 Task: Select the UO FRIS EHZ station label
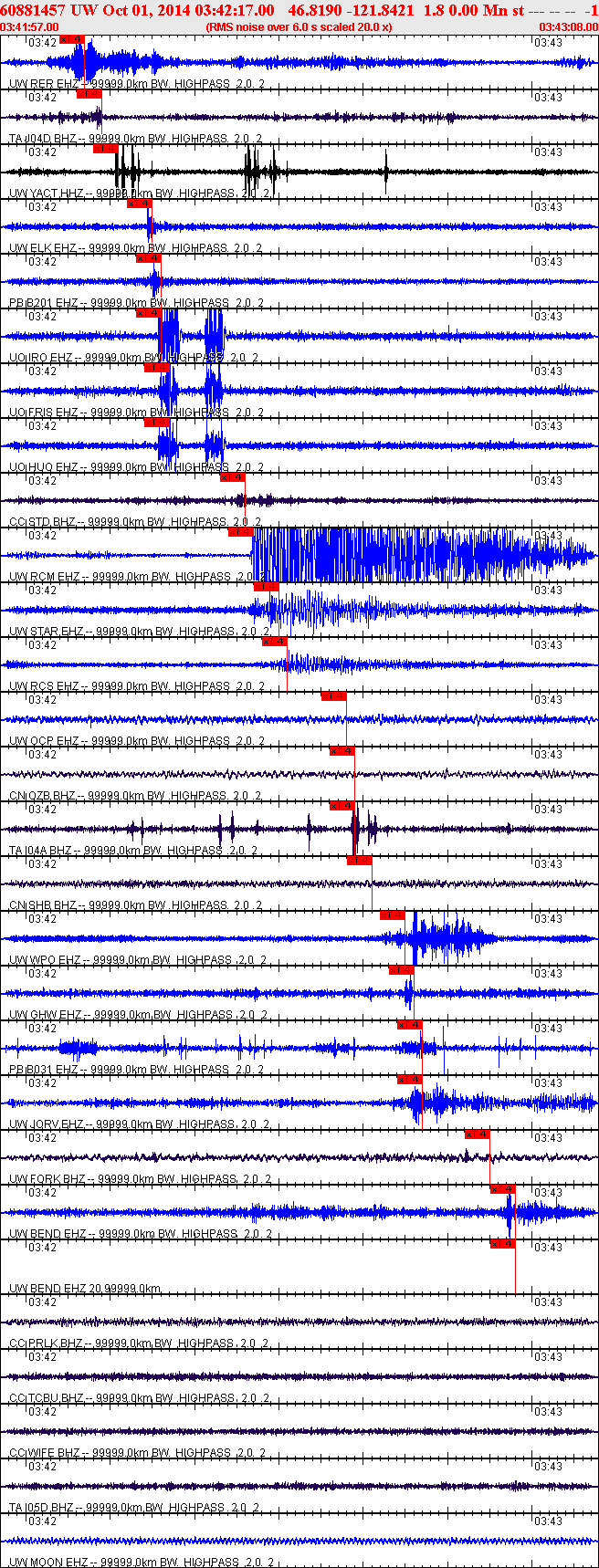click(136, 412)
